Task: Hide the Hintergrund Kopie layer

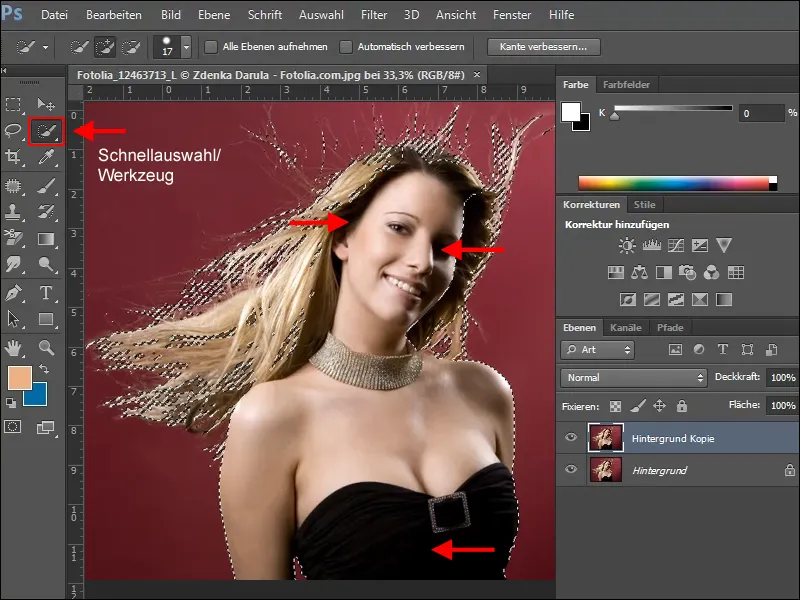Action: pos(571,437)
